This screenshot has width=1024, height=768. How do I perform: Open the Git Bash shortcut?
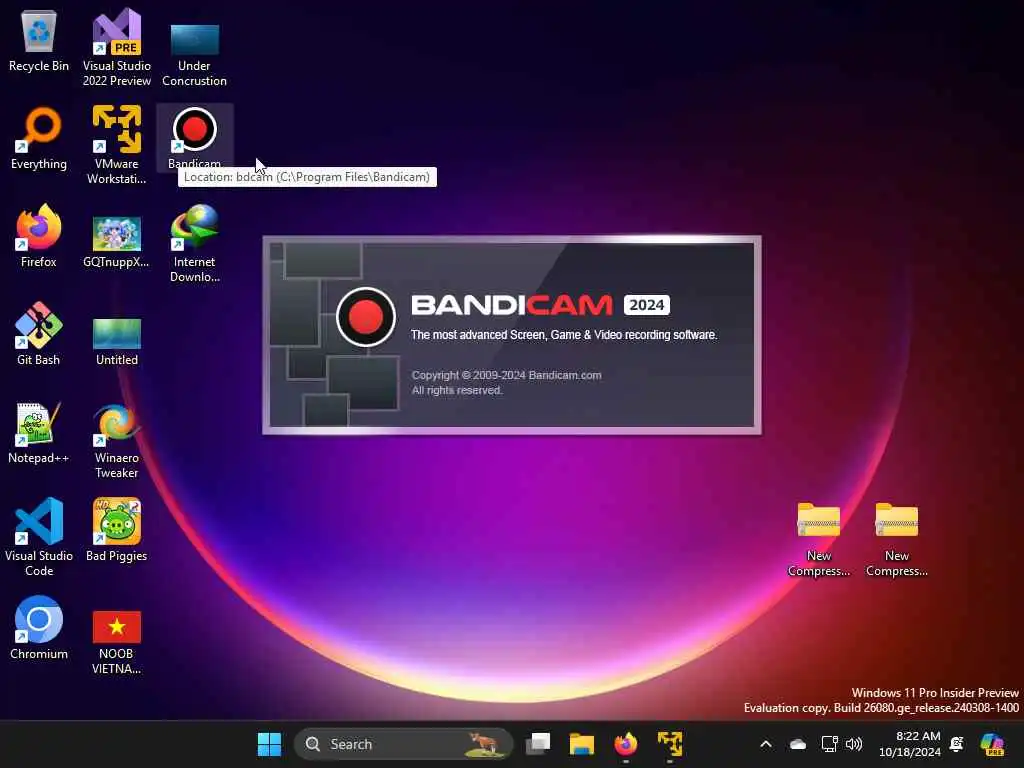[x=39, y=334]
